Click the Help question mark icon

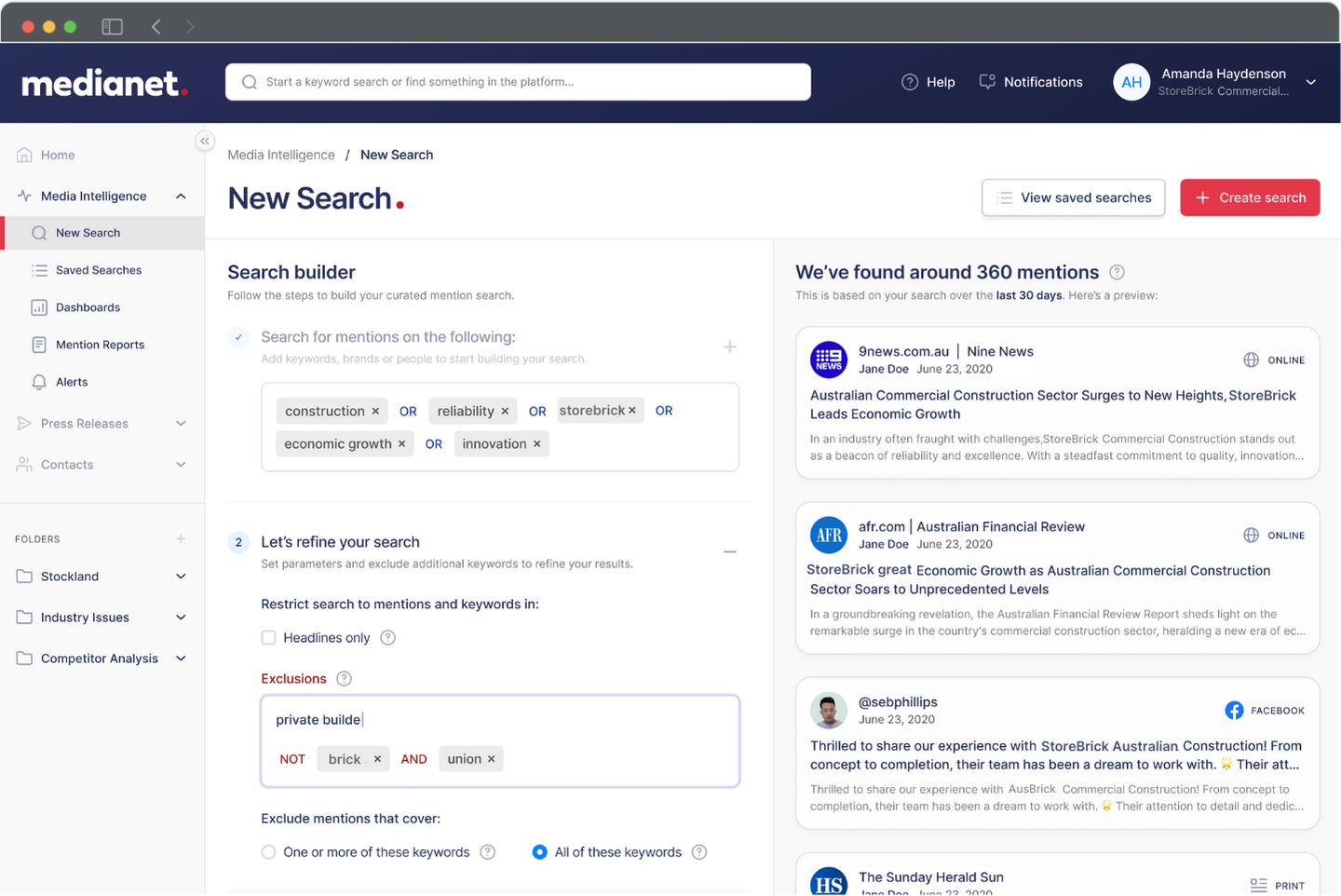pos(910,82)
